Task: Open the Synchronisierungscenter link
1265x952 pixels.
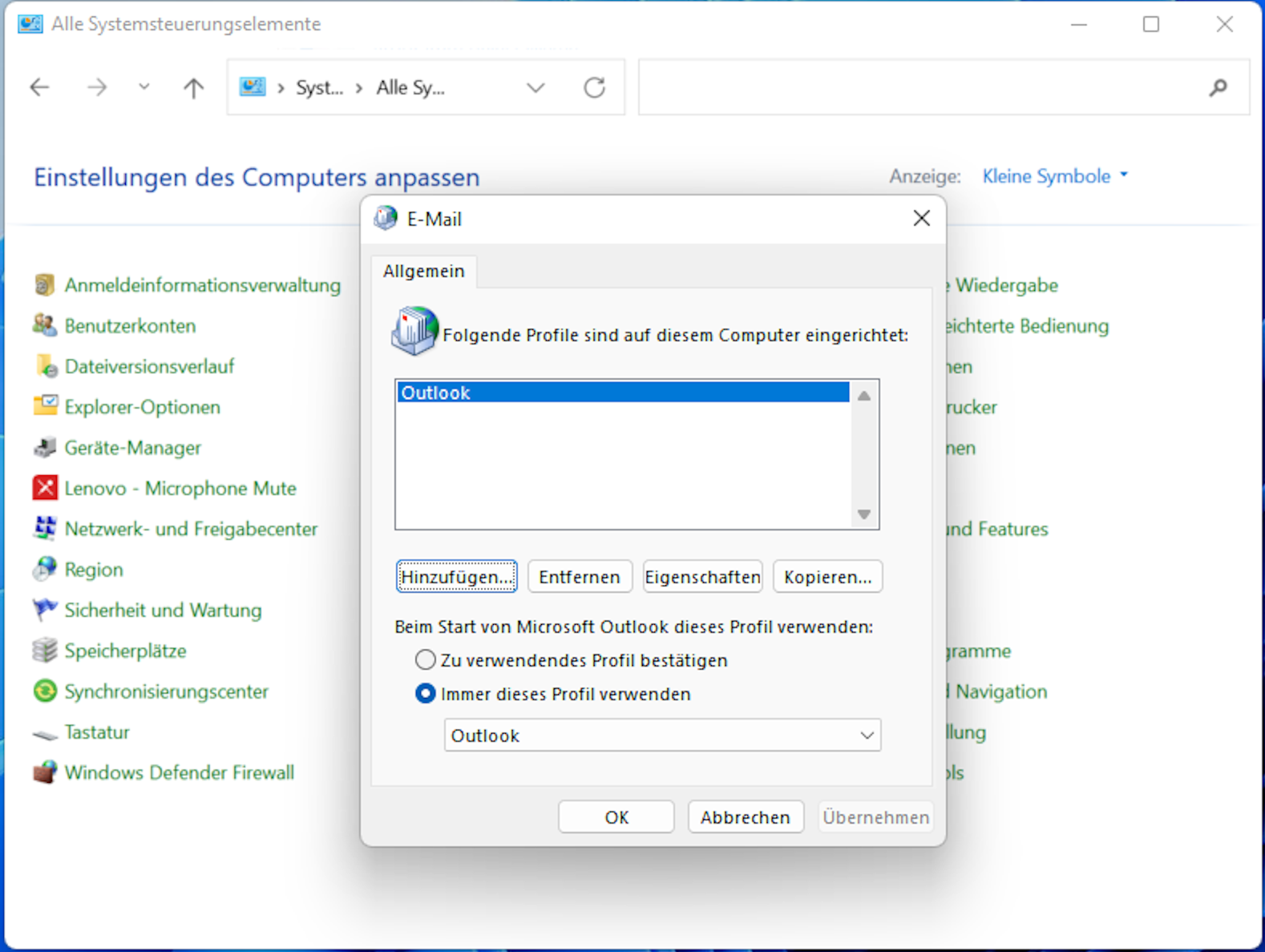Action: point(166,691)
